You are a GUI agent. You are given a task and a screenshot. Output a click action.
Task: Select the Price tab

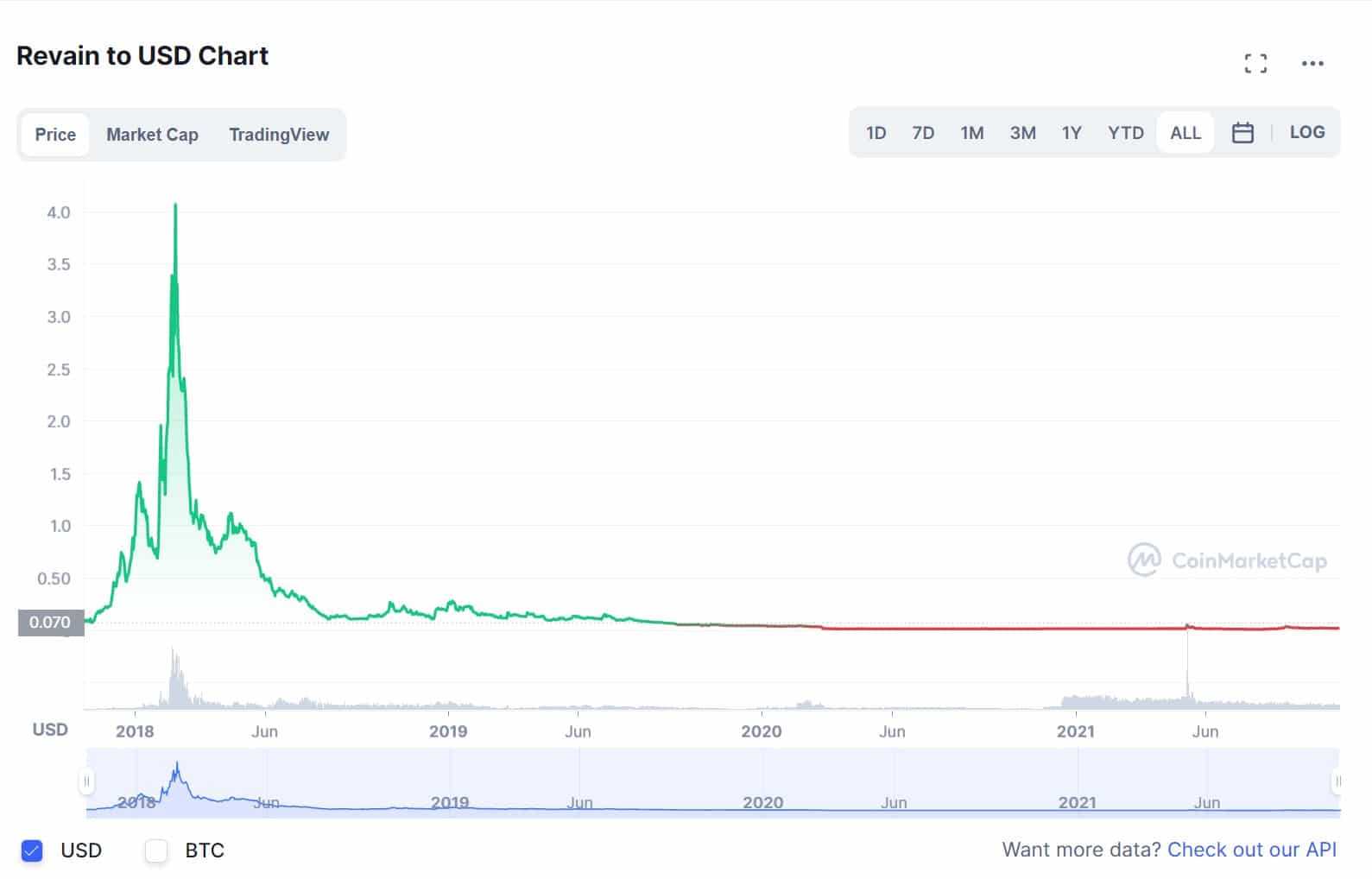(55, 135)
